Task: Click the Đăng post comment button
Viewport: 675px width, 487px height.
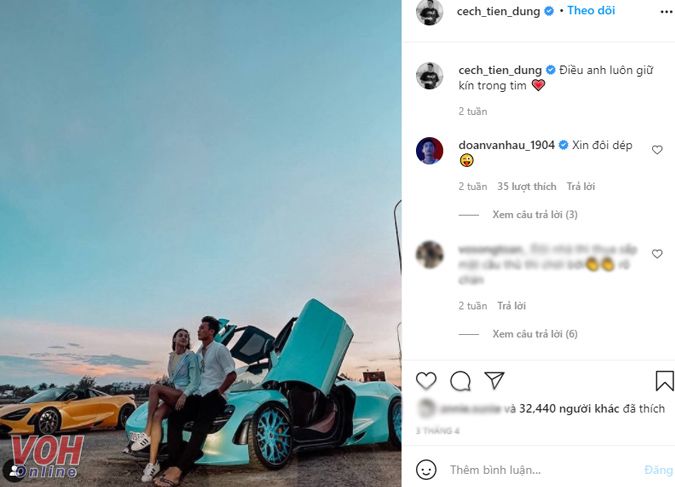Action: coord(659,470)
